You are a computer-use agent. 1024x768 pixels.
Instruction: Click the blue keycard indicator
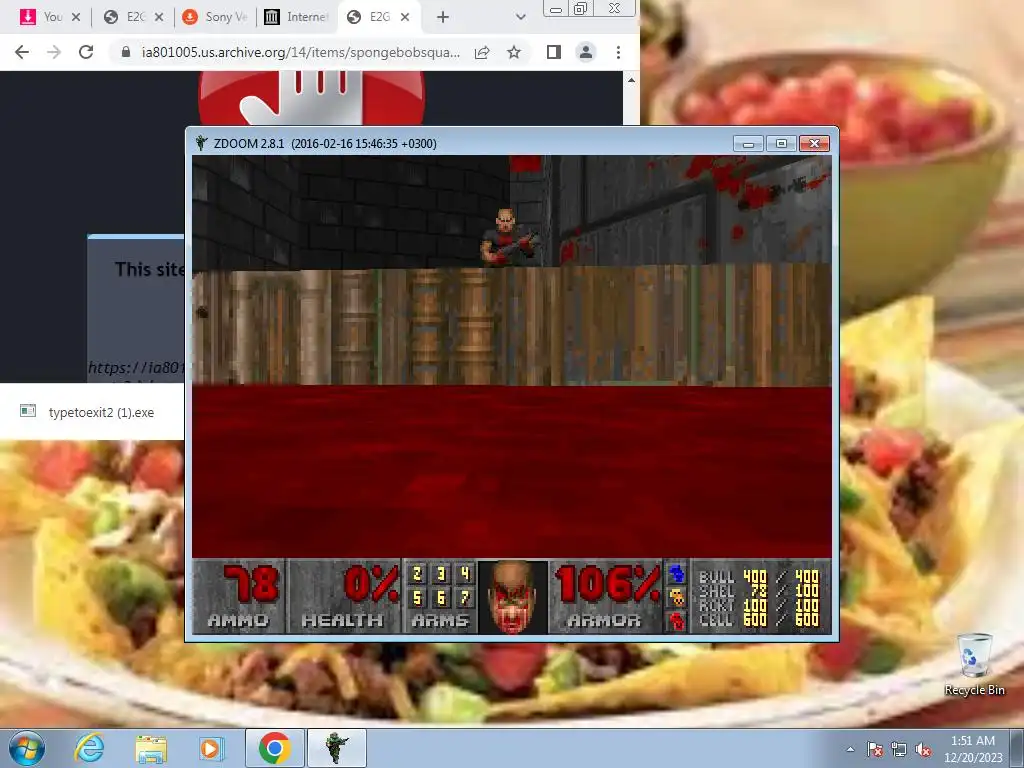coord(677,574)
